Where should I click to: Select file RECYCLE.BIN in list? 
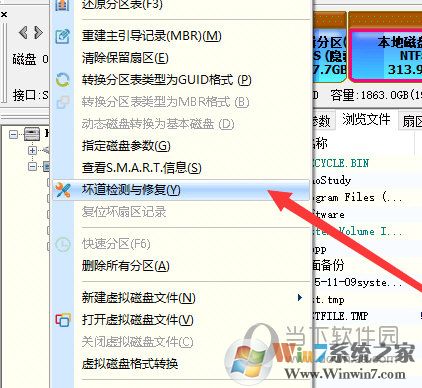pos(341,163)
